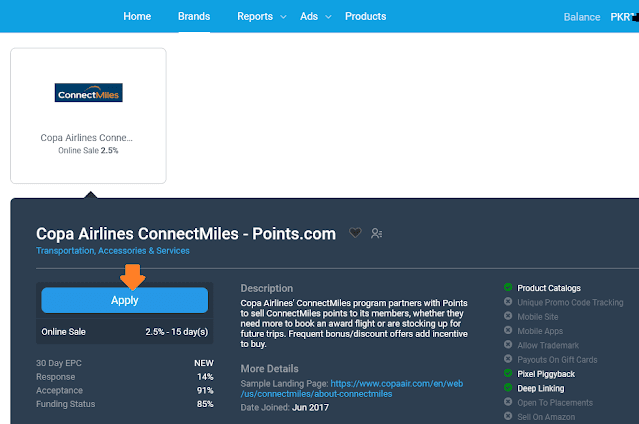Click the Open To Placements label
639x424 pixels.
(x=555, y=403)
